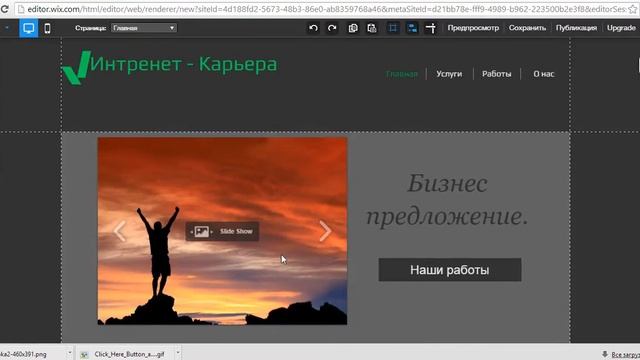Select Услуги in site menu

click(x=449, y=74)
